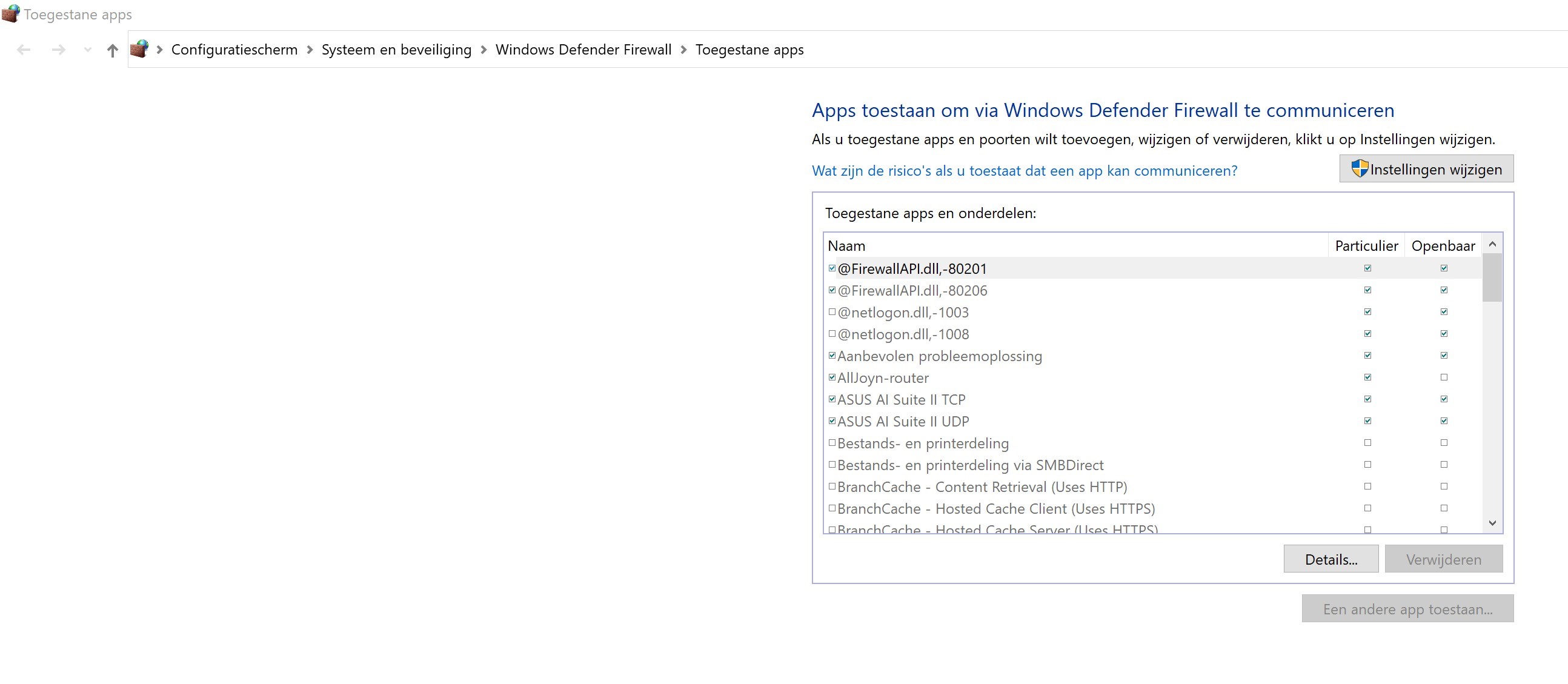Navigate to Windows Defender Firewall breadcrumb
Image resolution: width=1568 pixels, height=684 pixels.
[583, 50]
